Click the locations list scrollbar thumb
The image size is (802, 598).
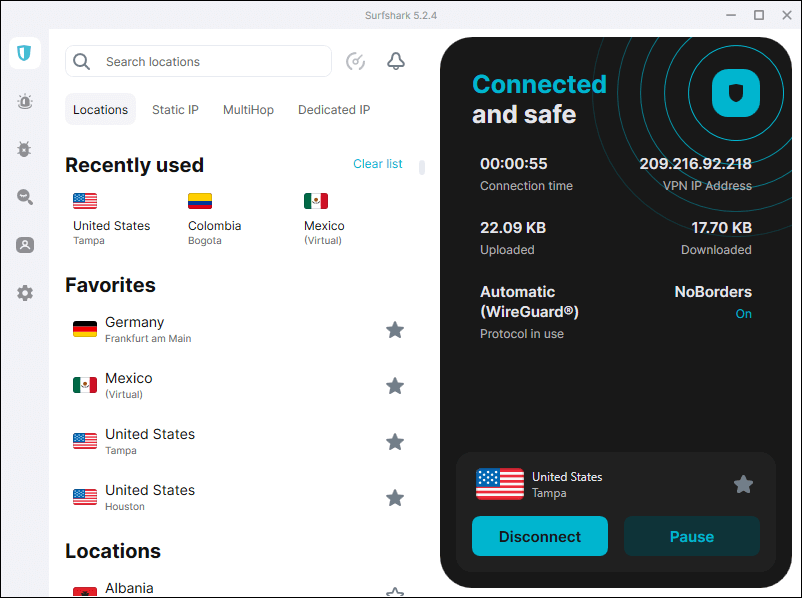422,167
